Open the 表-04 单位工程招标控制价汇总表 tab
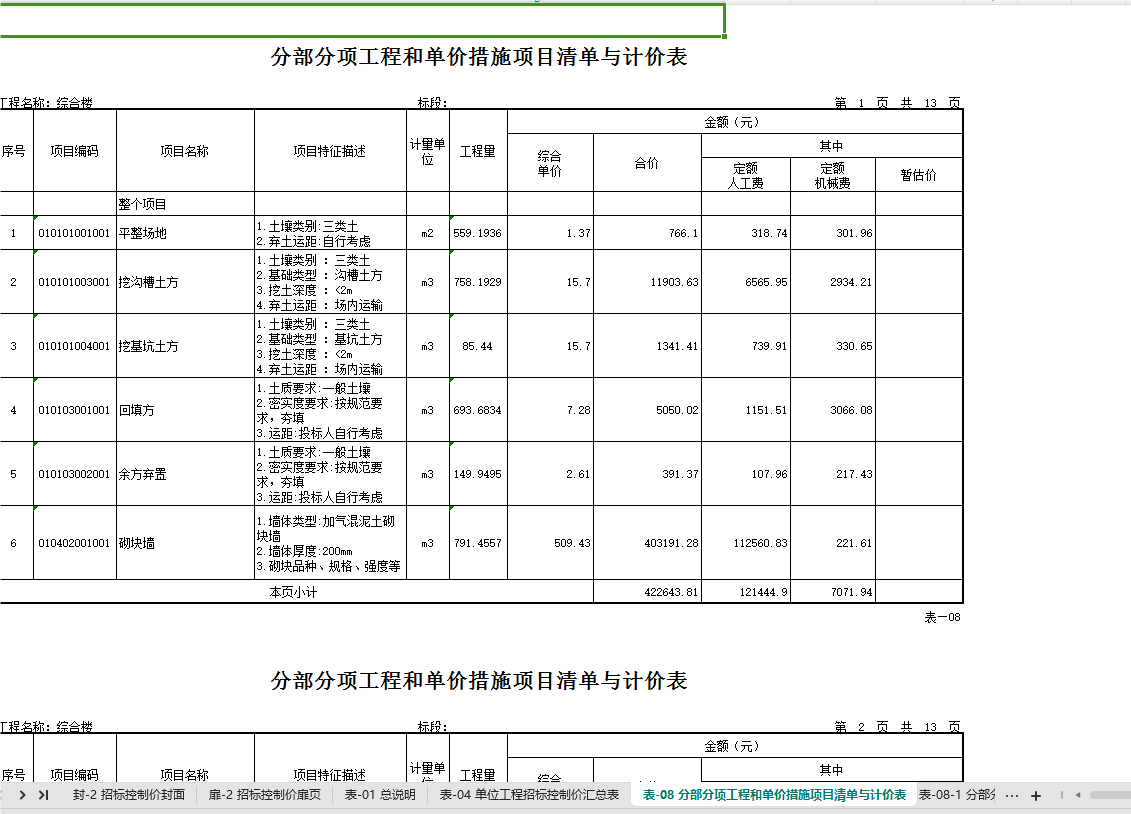This screenshot has width=1131, height=814. (x=529, y=795)
